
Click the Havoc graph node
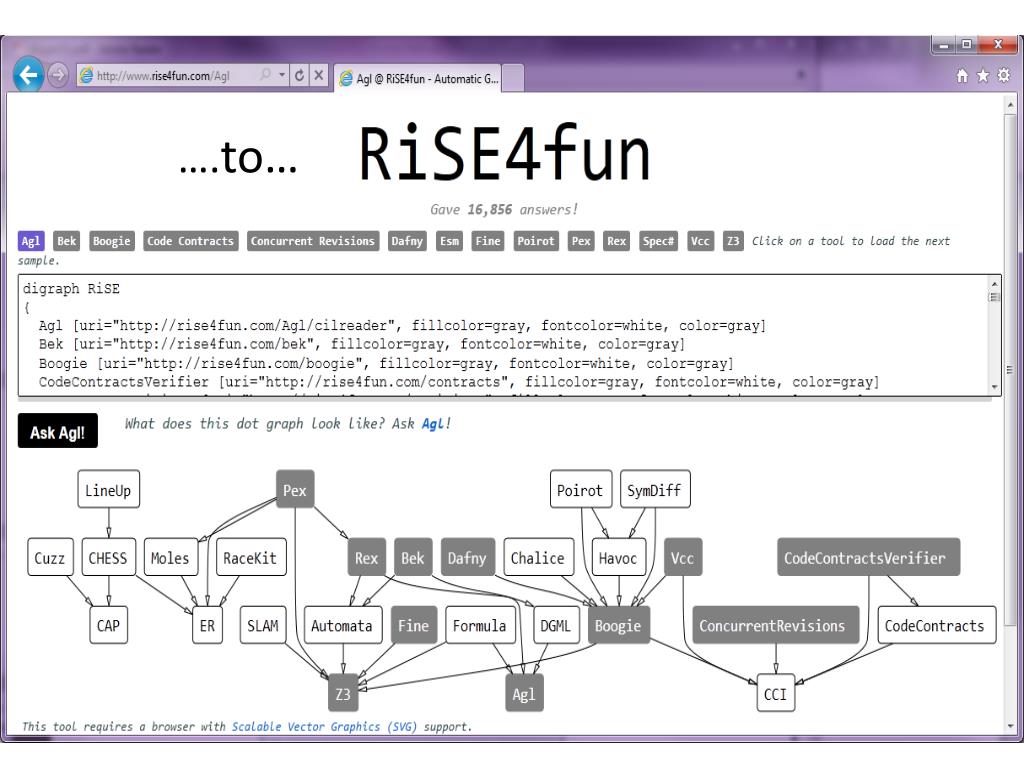coord(618,557)
